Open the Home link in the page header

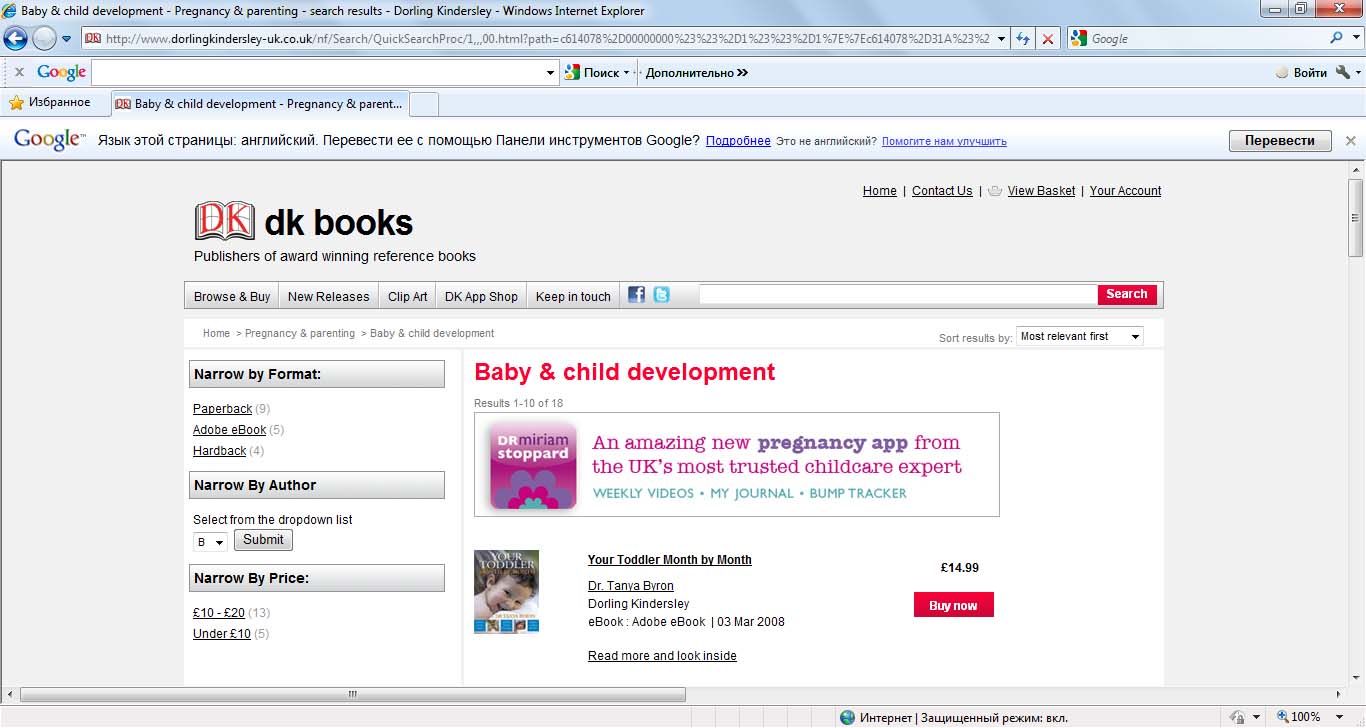880,191
